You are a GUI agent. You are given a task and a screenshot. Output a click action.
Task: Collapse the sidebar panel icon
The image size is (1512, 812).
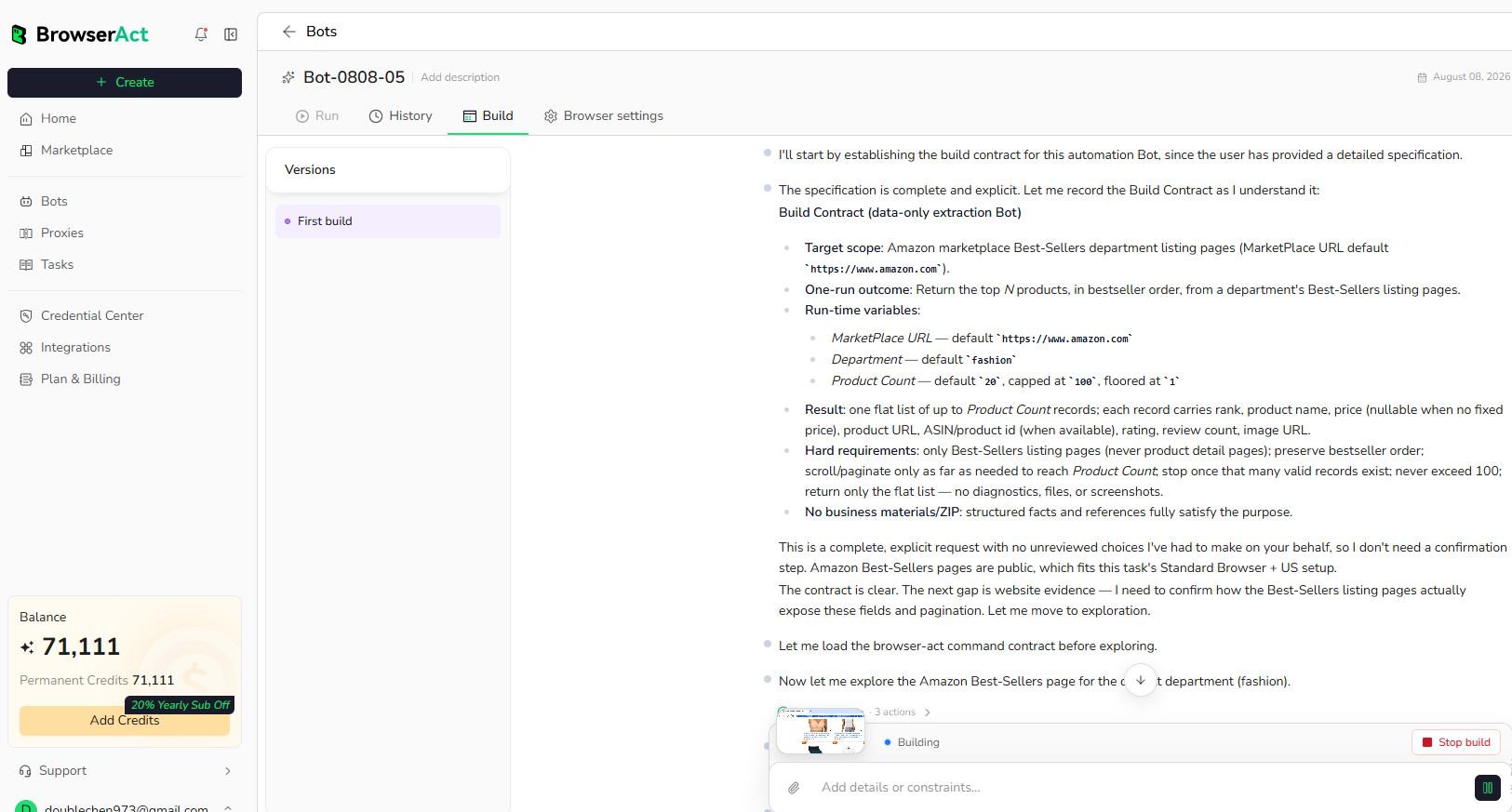pos(231,34)
